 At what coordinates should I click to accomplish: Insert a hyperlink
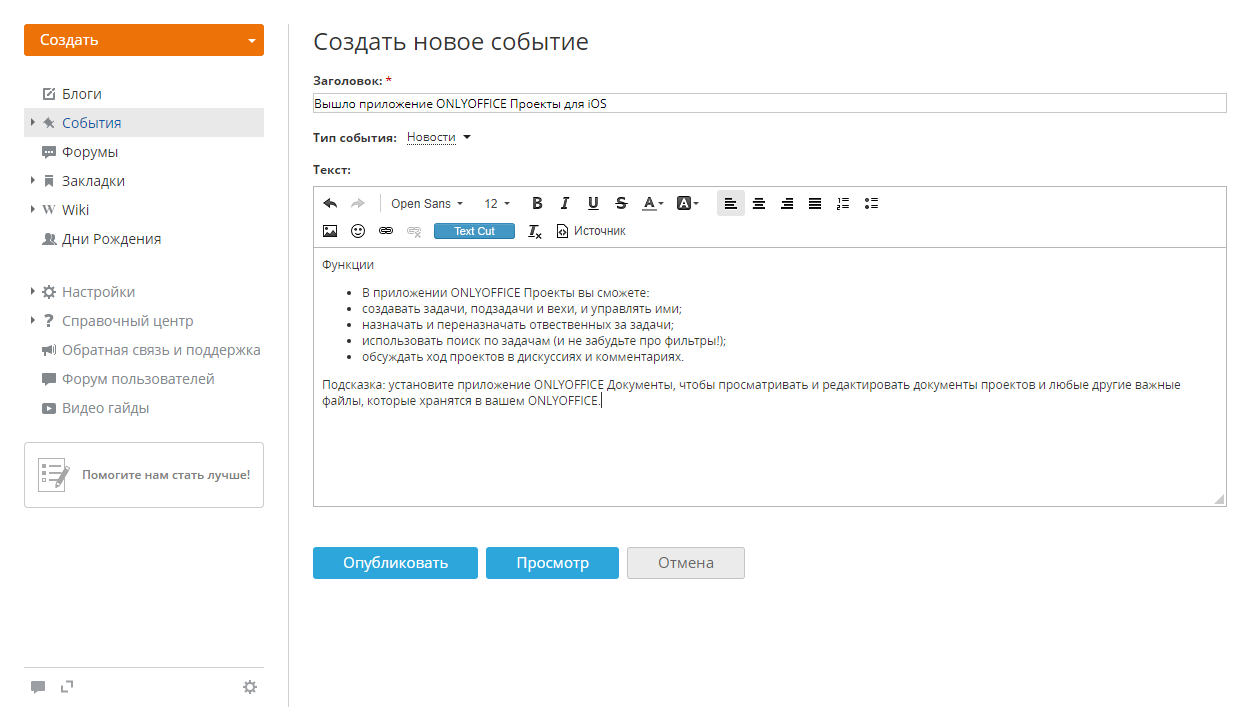(386, 231)
